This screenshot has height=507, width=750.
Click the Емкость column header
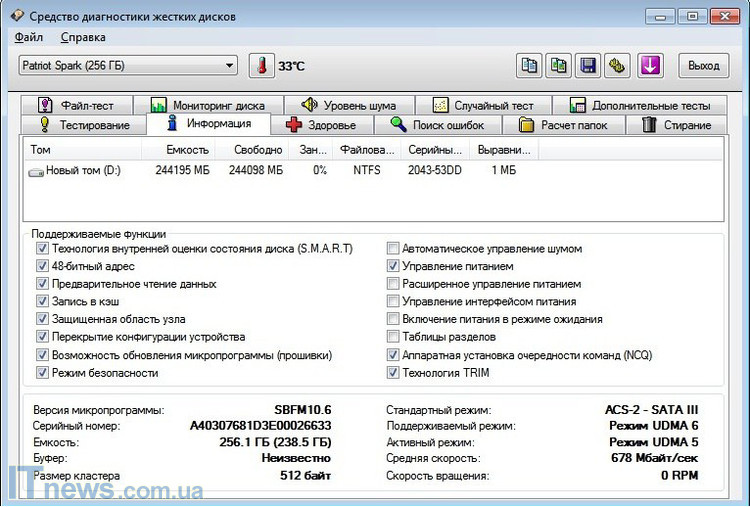pyautogui.click(x=187, y=150)
